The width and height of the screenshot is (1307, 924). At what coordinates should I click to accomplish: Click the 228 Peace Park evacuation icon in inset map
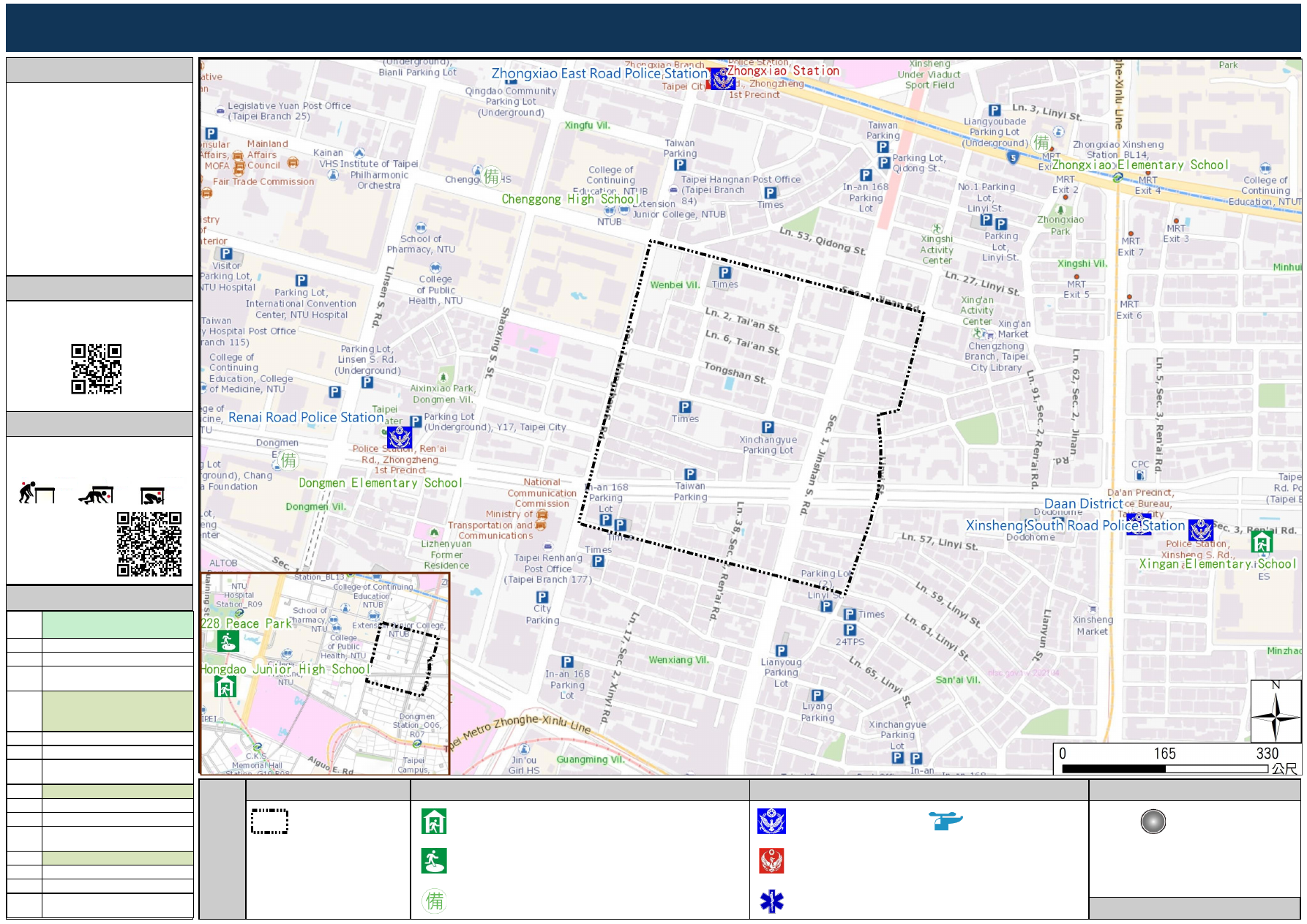[x=228, y=642]
